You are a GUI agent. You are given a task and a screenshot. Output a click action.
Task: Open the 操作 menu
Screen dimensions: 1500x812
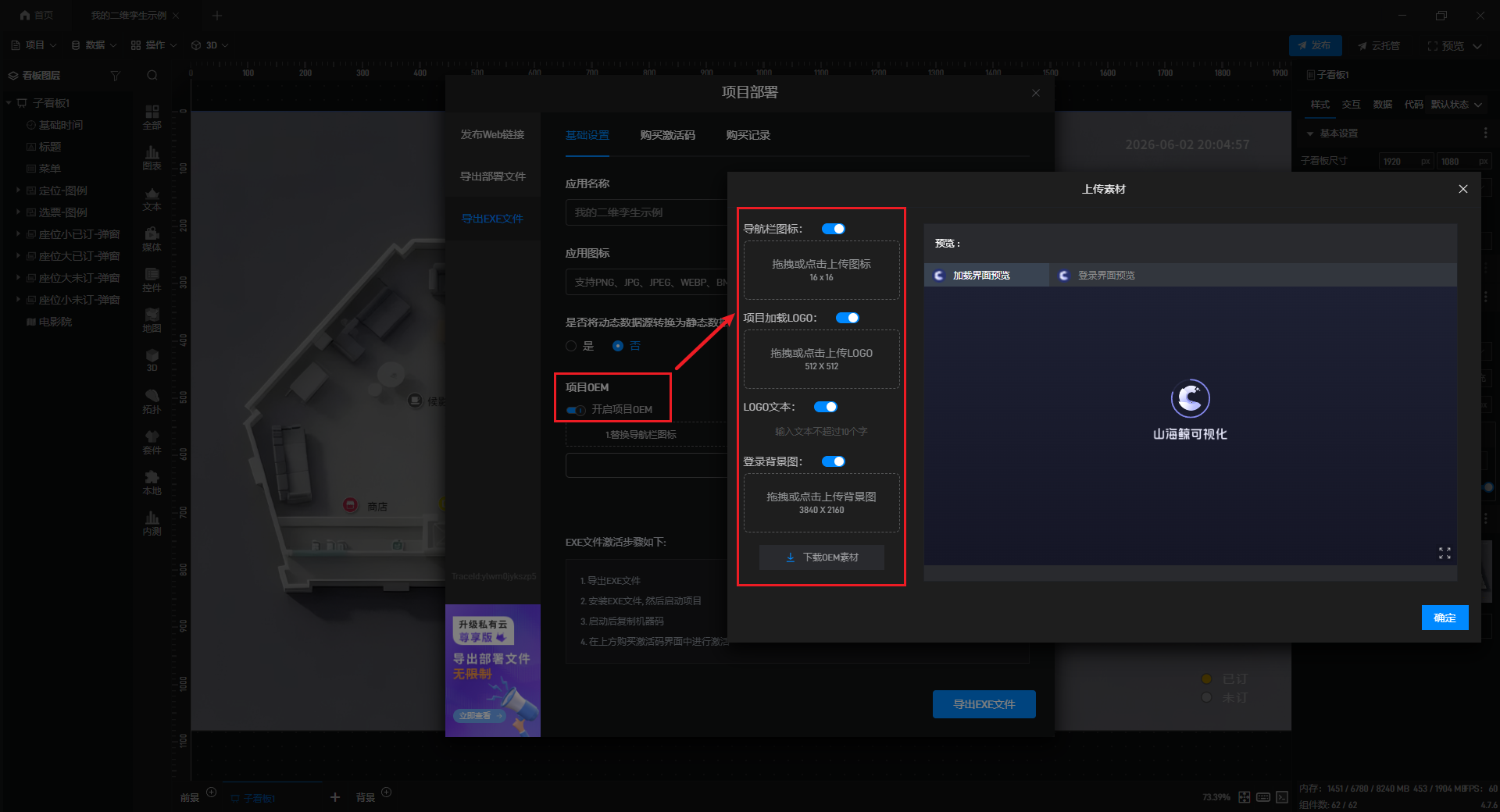point(154,45)
